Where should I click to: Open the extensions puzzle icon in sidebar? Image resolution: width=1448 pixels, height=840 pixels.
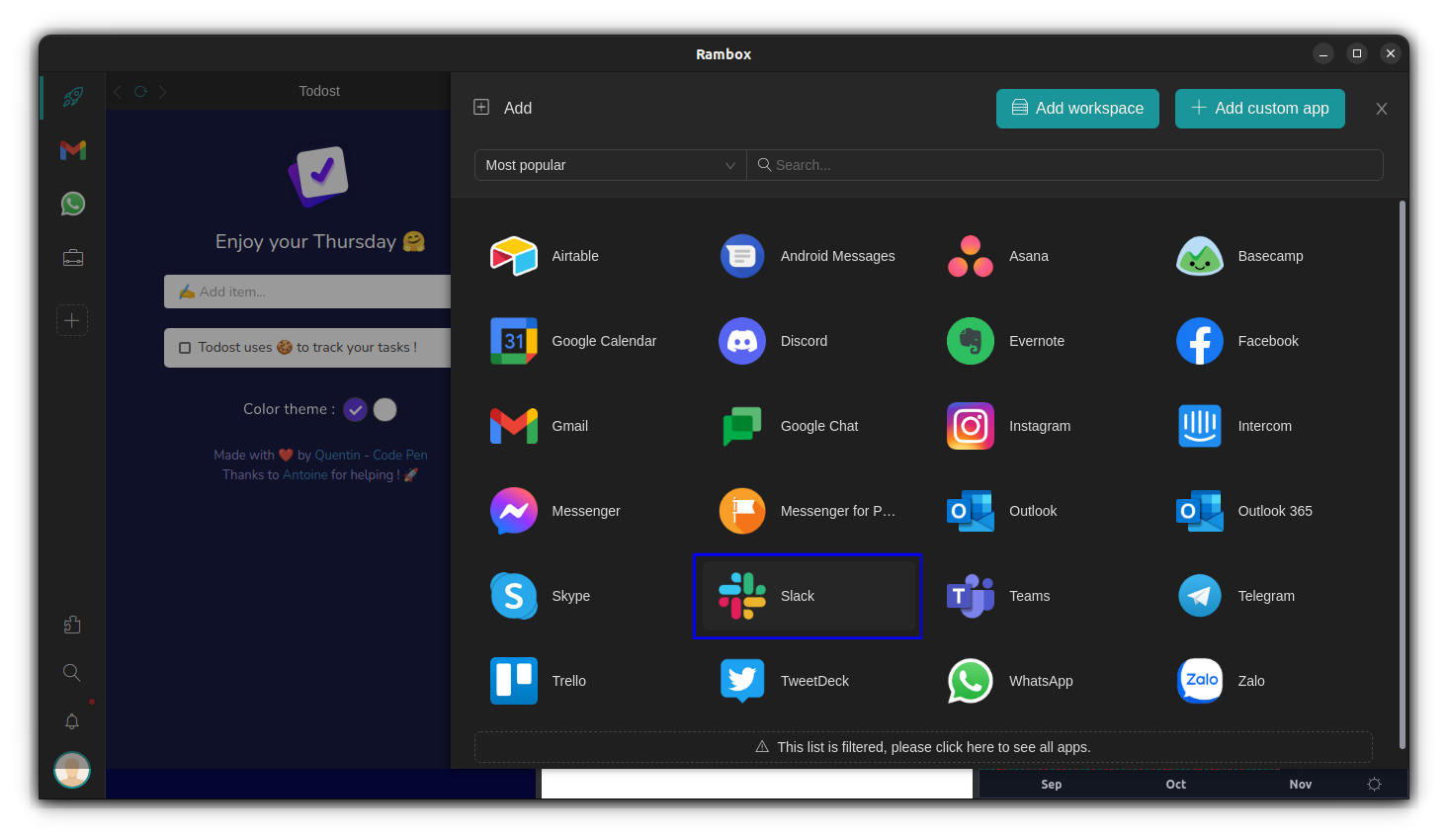[x=71, y=625]
